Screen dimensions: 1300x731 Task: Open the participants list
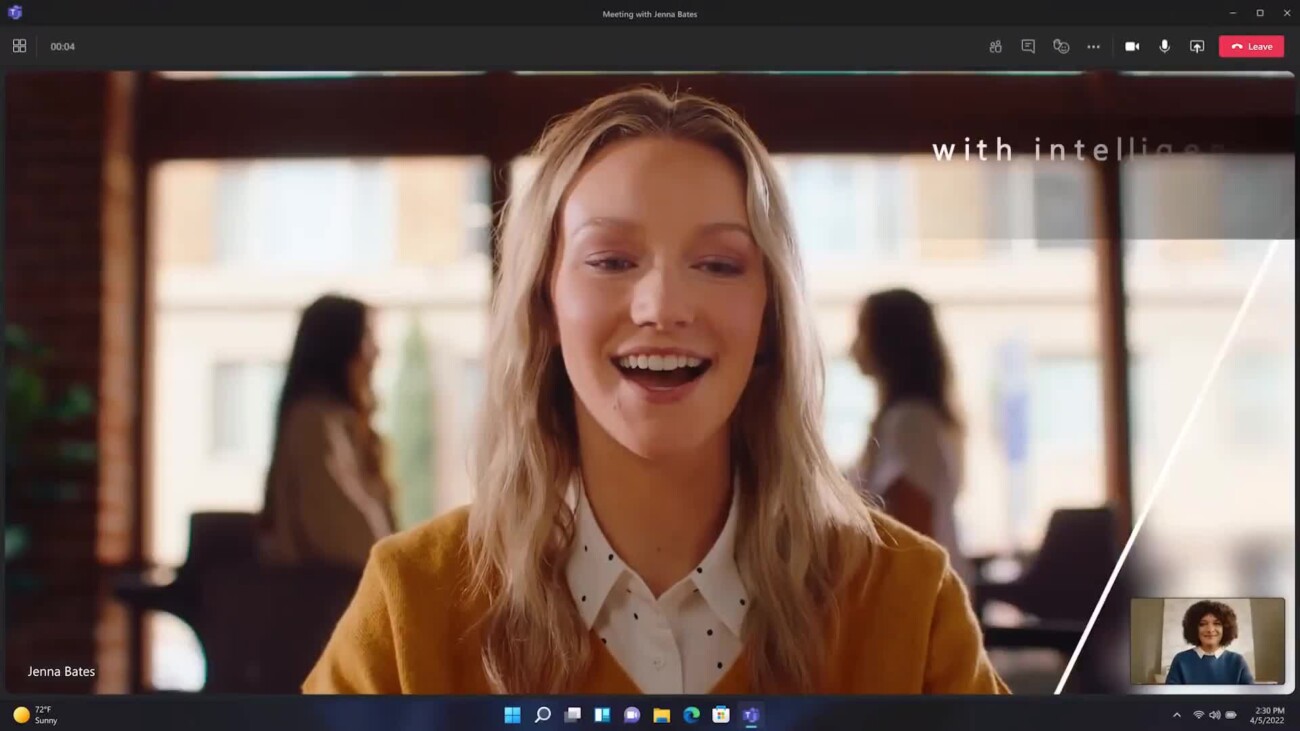click(995, 46)
